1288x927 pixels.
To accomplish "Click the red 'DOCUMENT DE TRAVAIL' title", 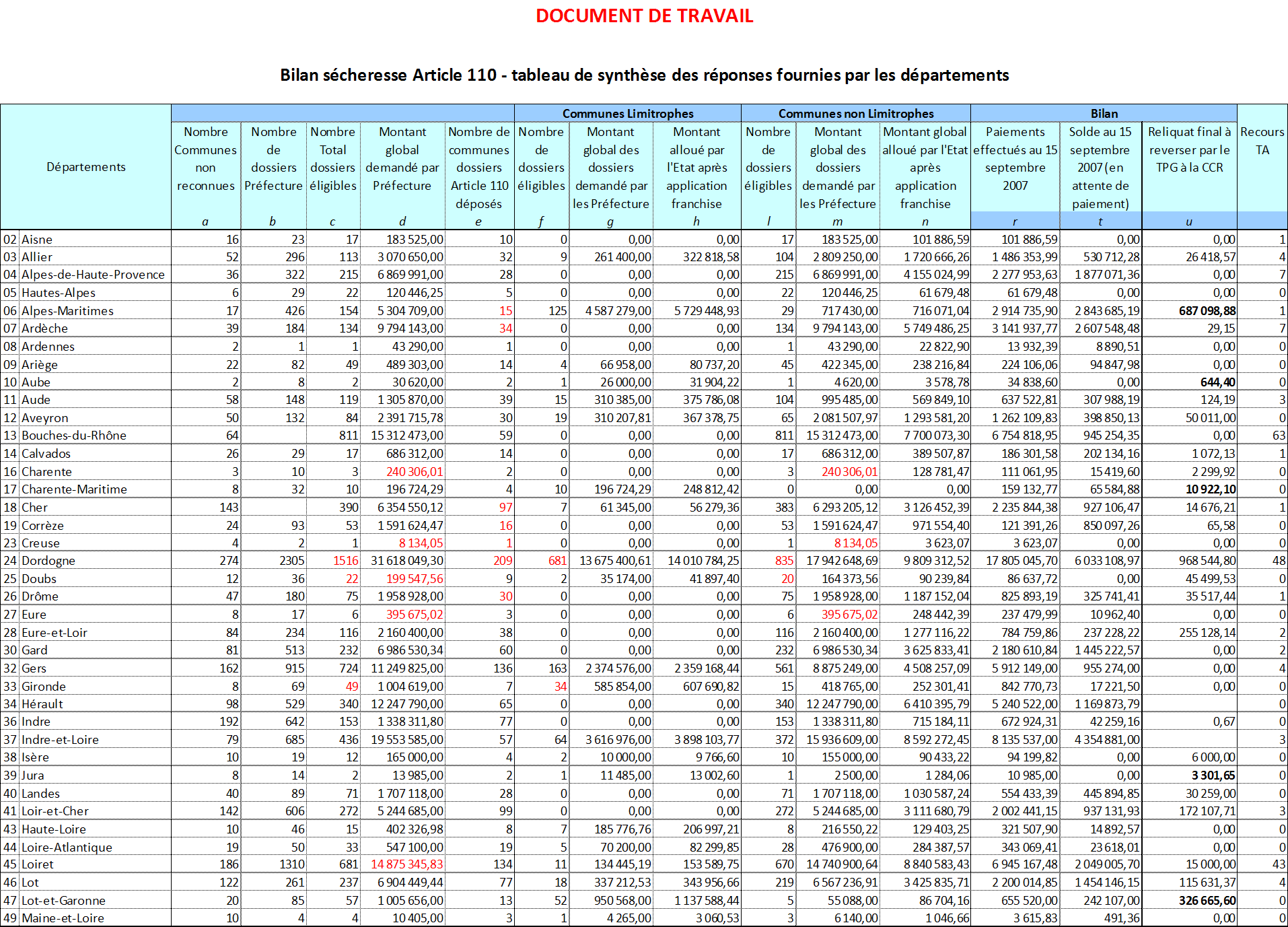I will pyautogui.click(x=644, y=16).
